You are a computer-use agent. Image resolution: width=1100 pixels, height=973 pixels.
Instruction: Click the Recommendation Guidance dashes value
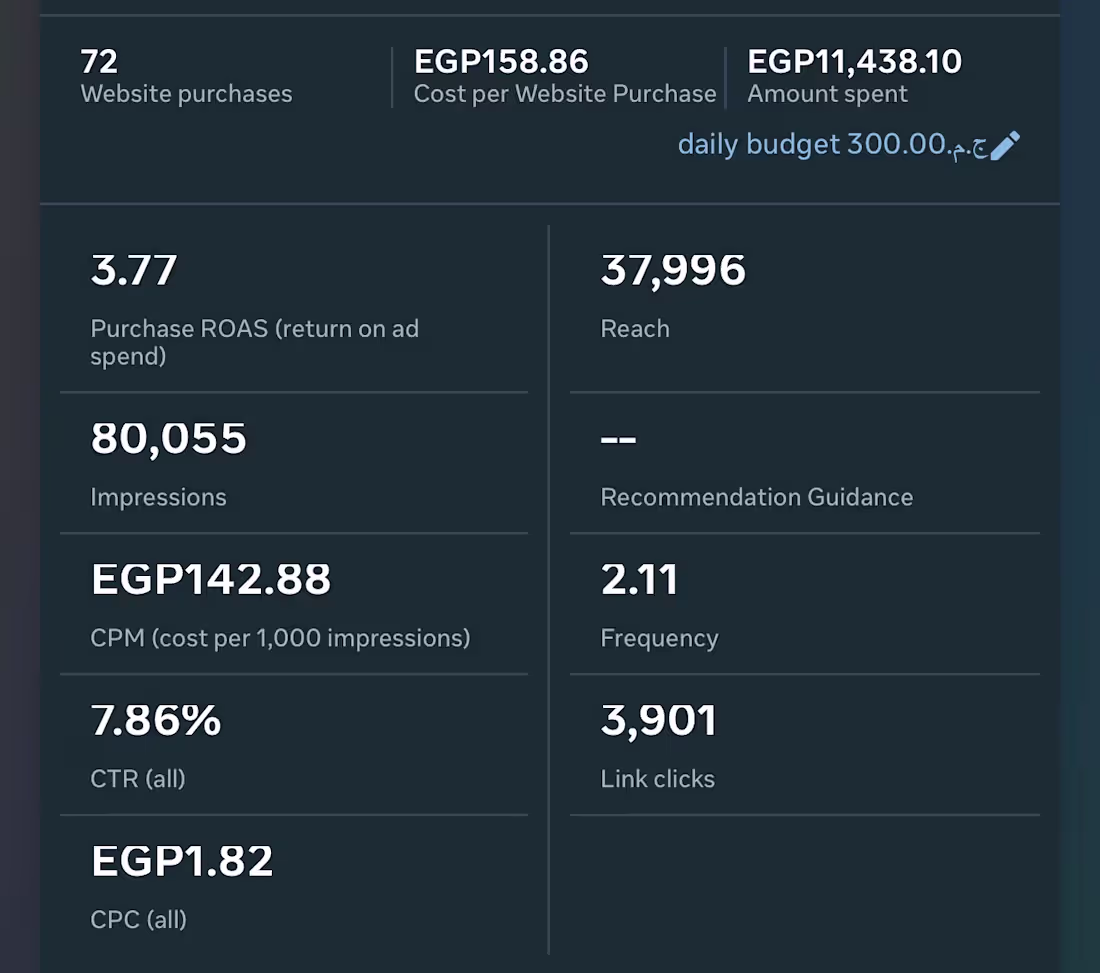pos(618,440)
